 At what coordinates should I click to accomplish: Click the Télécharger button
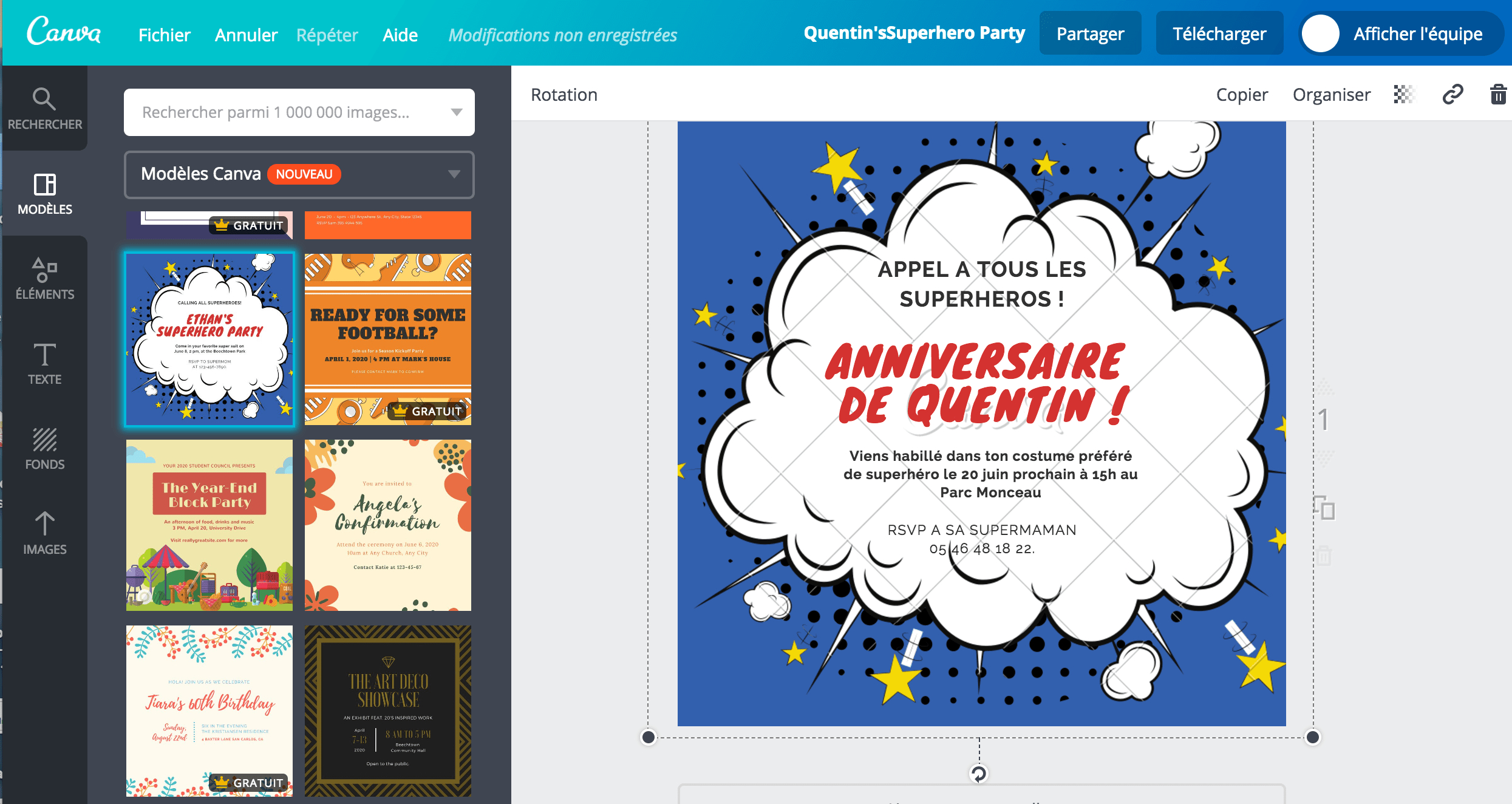click(1219, 34)
